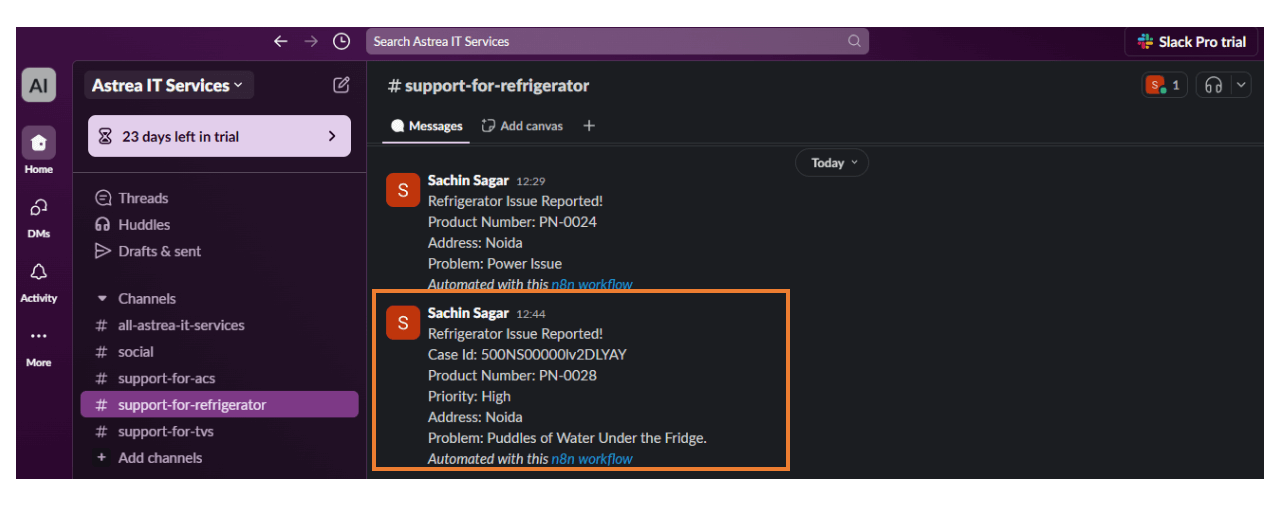The width and height of the screenshot is (1288, 506).
Task: Go back with the left arrow
Action: point(280,41)
